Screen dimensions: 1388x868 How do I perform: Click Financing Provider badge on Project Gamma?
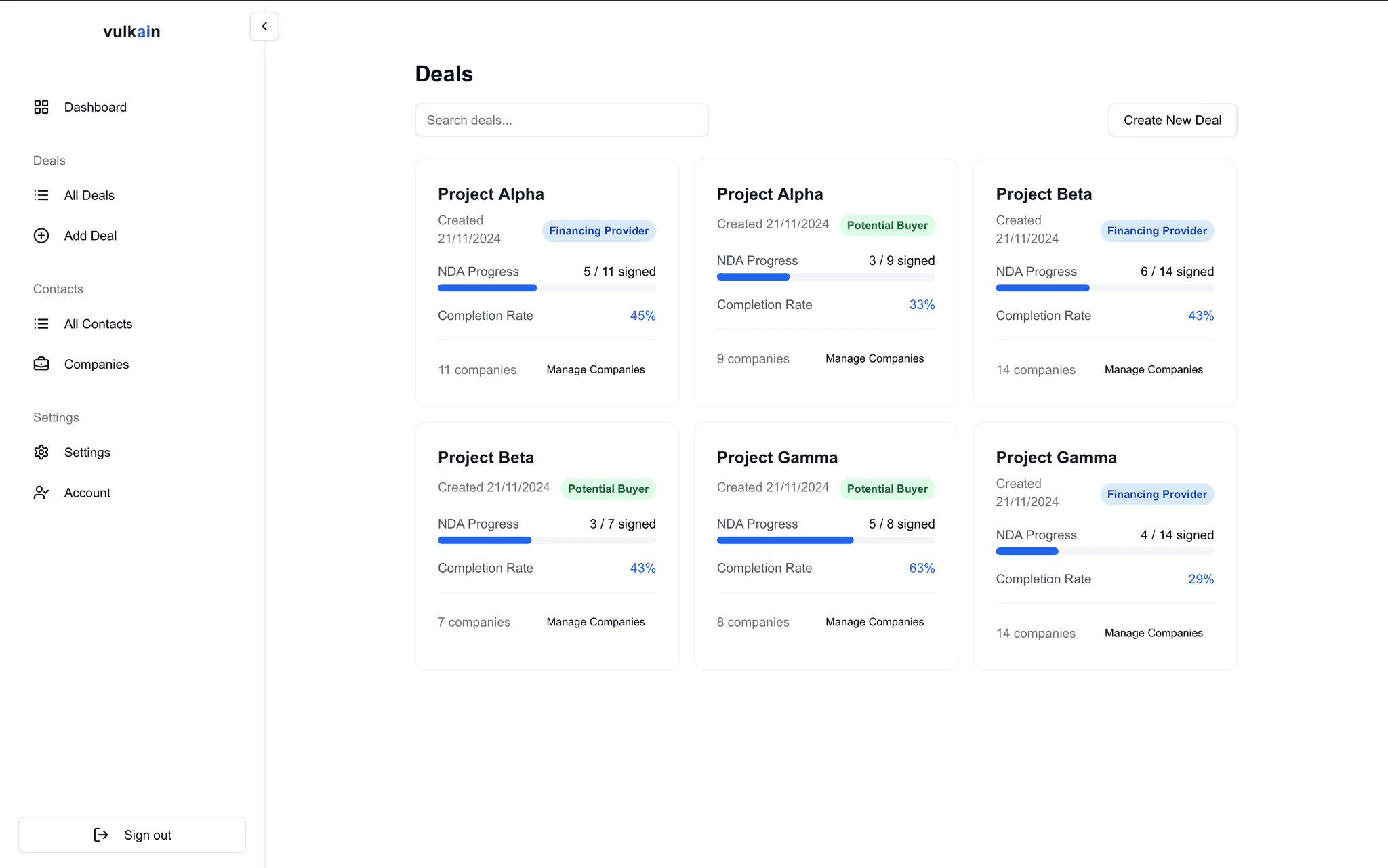tap(1156, 494)
